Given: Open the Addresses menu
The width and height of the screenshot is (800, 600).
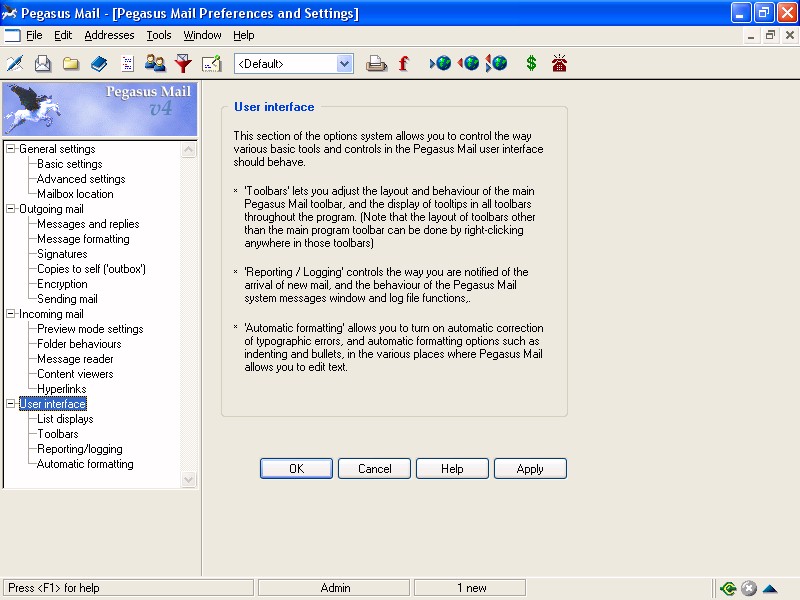Looking at the screenshot, I should click(109, 35).
